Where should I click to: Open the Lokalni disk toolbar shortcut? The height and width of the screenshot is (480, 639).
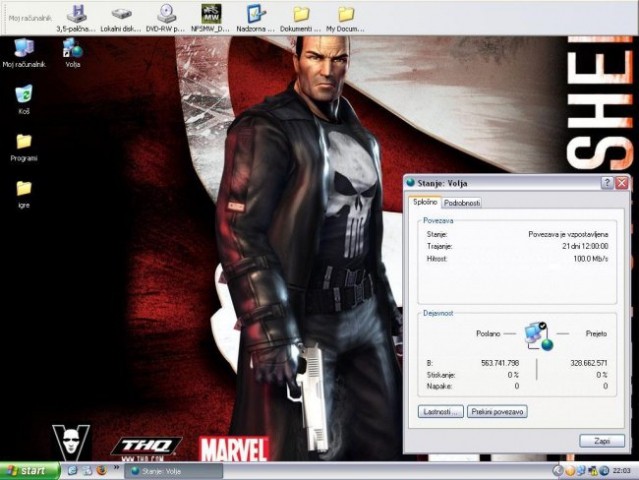coord(121,18)
